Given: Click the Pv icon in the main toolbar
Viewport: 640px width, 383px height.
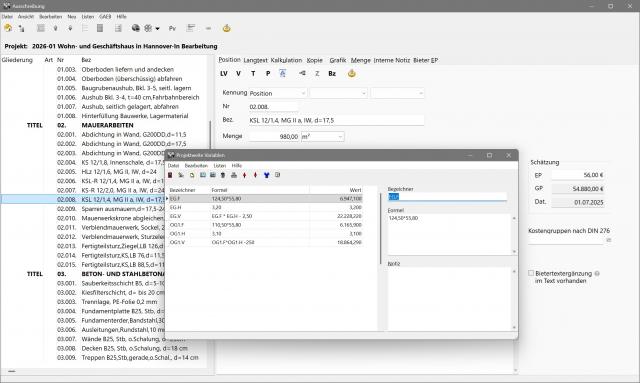Looking at the screenshot, I should click(x=172, y=28).
